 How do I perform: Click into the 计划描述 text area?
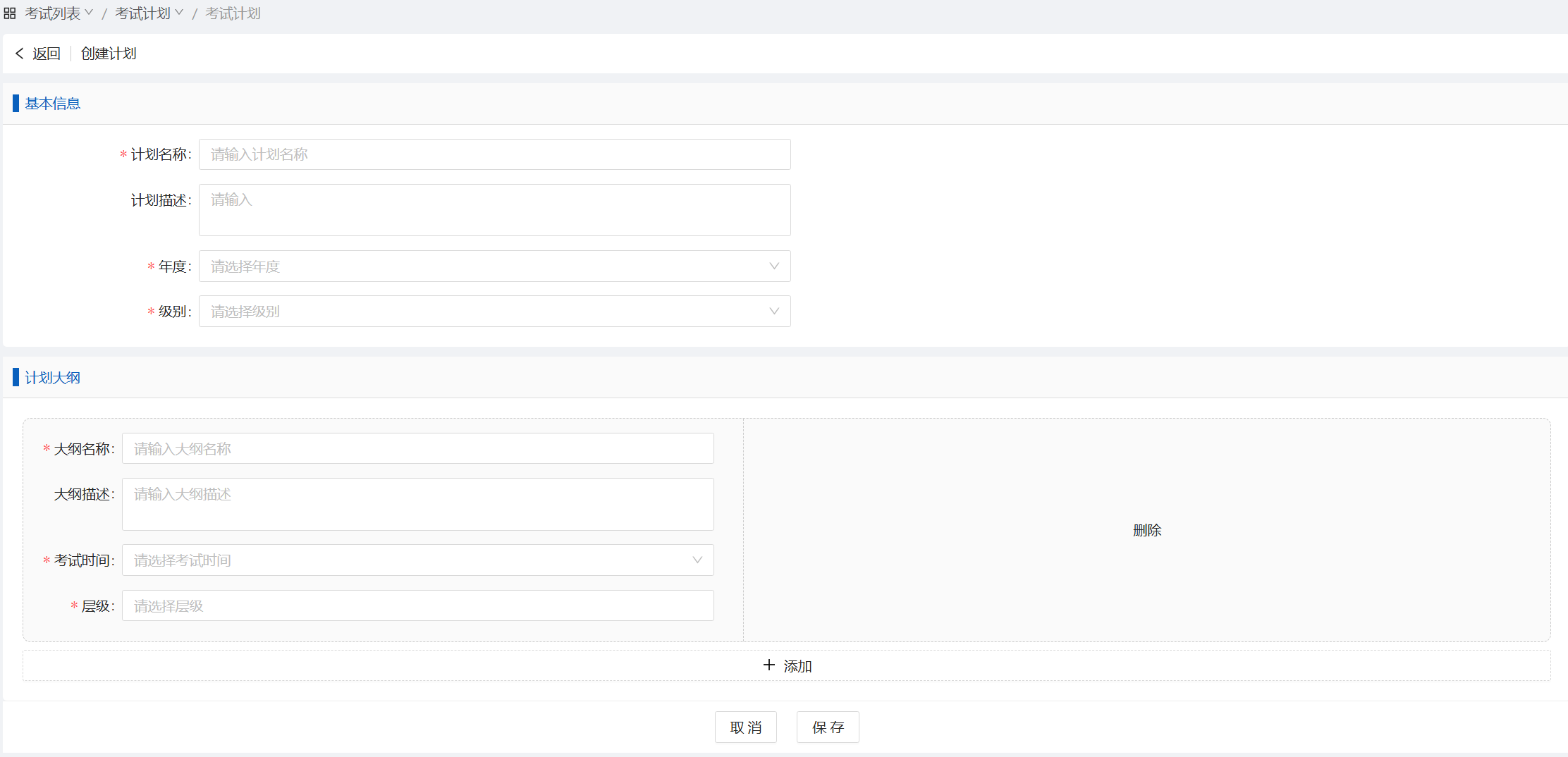tap(494, 210)
